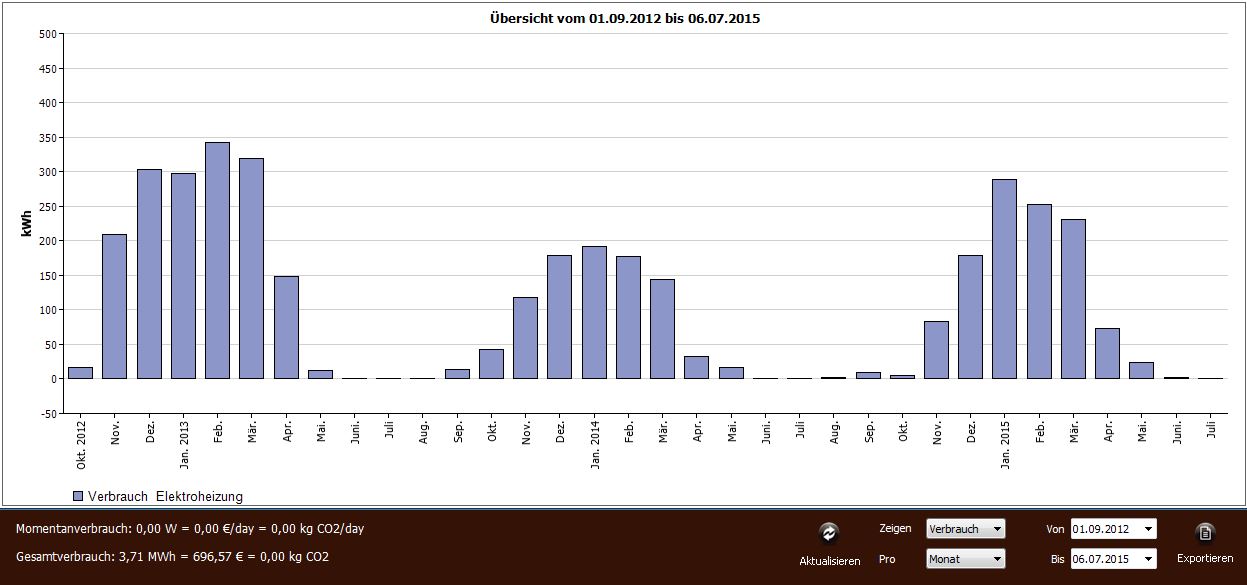Image resolution: width=1247 pixels, height=585 pixels.
Task: Click the tallest bar for Feb. 2013
Action: click(217, 260)
